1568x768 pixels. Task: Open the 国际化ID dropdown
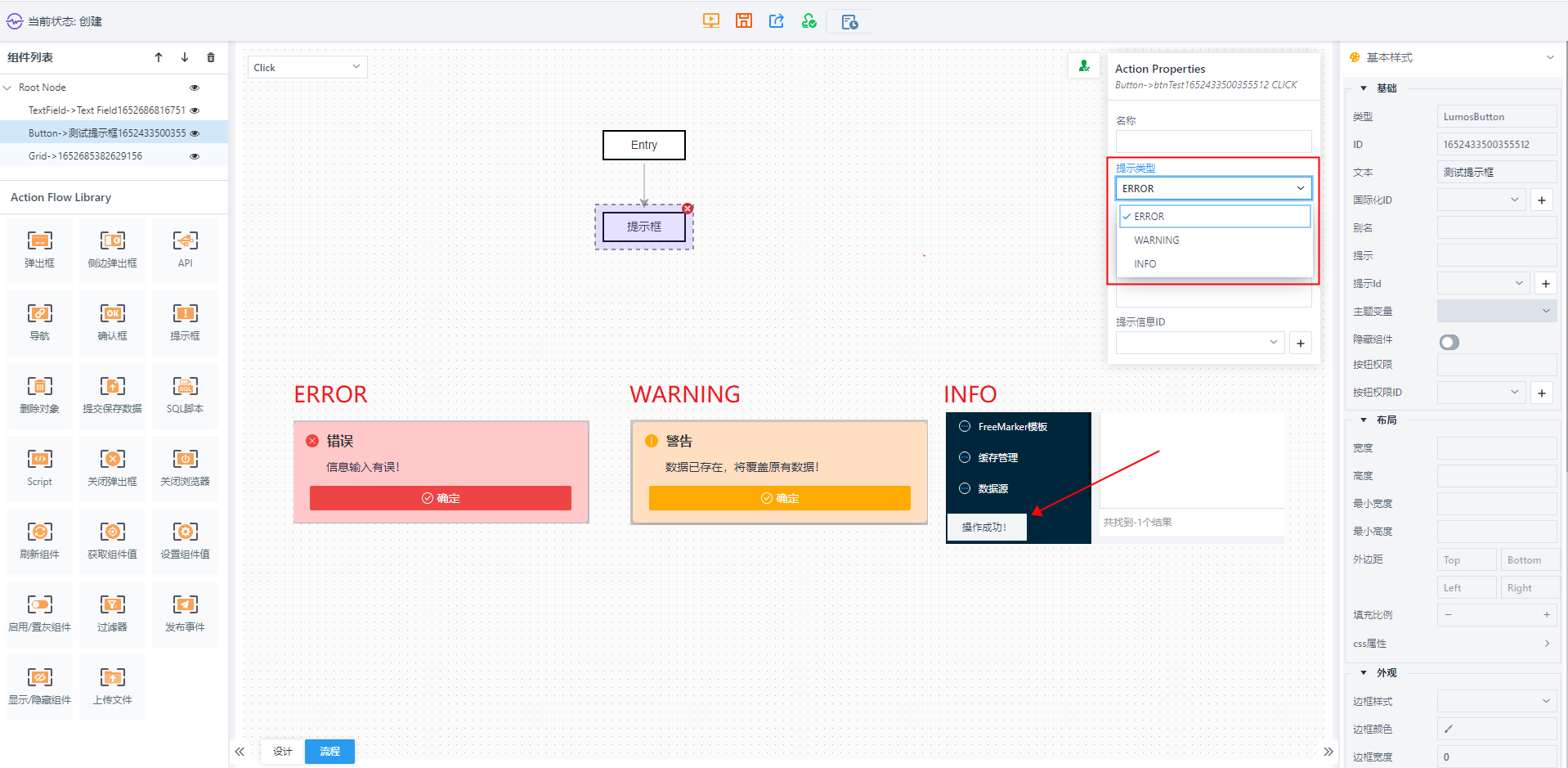(1481, 200)
